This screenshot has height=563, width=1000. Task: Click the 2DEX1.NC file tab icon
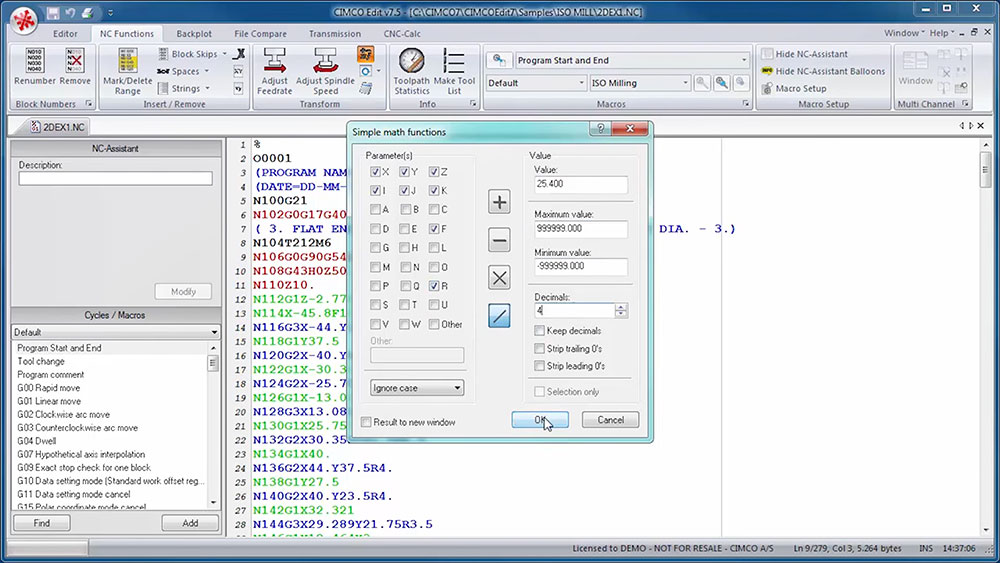point(36,127)
